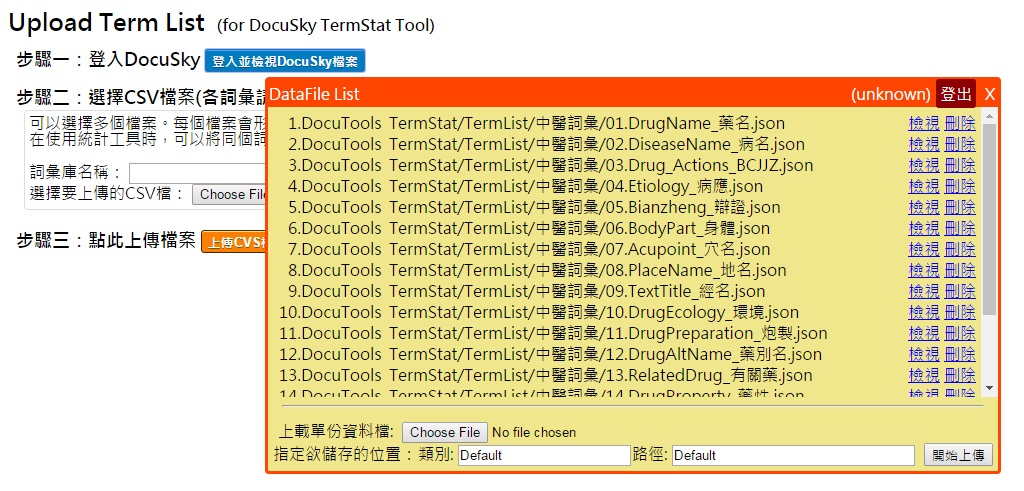Delete file 02.DiseaseName_病名.json via 刪除
Image resolution: width=1024 pixels, height=491 pixels.
point(960,144)
